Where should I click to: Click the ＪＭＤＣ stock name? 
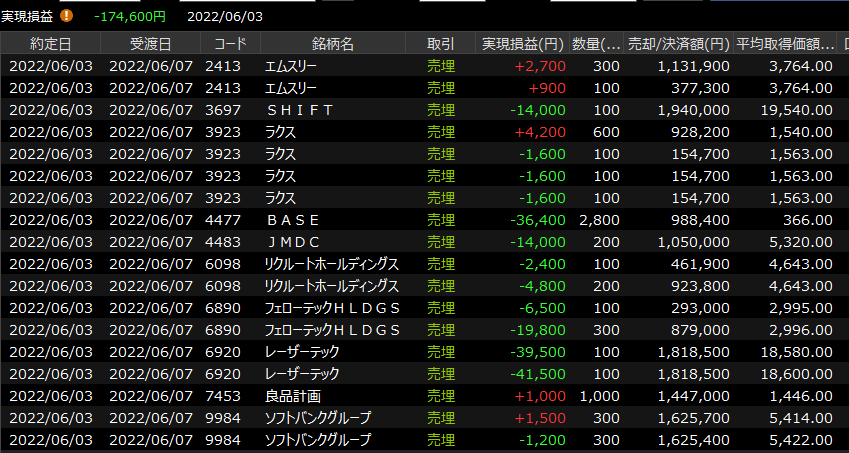(x=292, y=242)
